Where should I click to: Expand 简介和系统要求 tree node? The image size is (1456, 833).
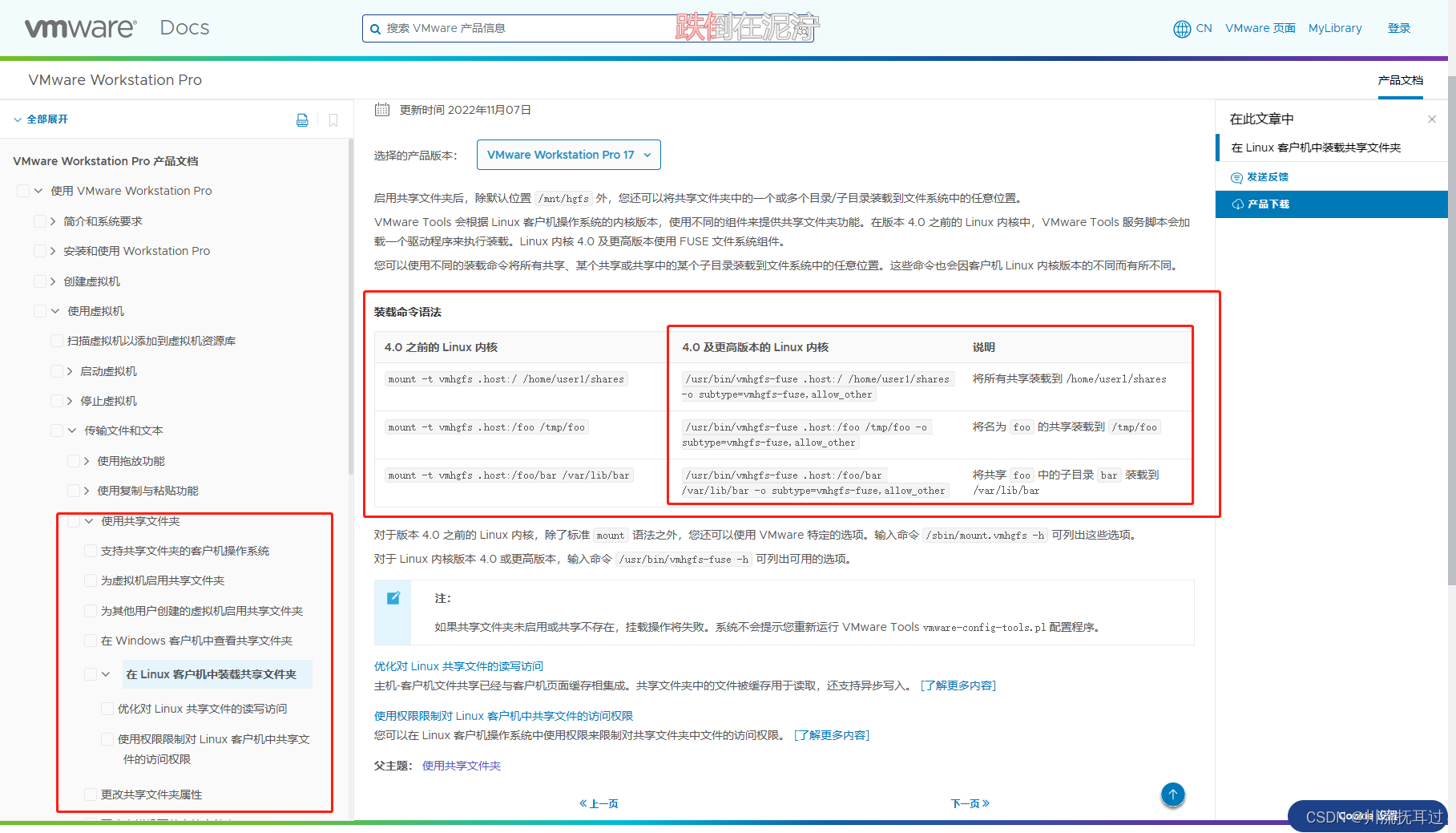coord(53,221)
